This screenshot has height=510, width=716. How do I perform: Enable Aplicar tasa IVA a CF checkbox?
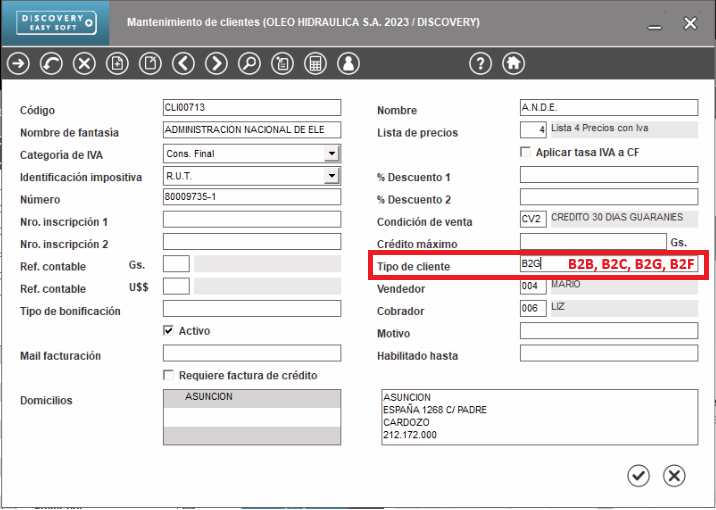[526, 152]
